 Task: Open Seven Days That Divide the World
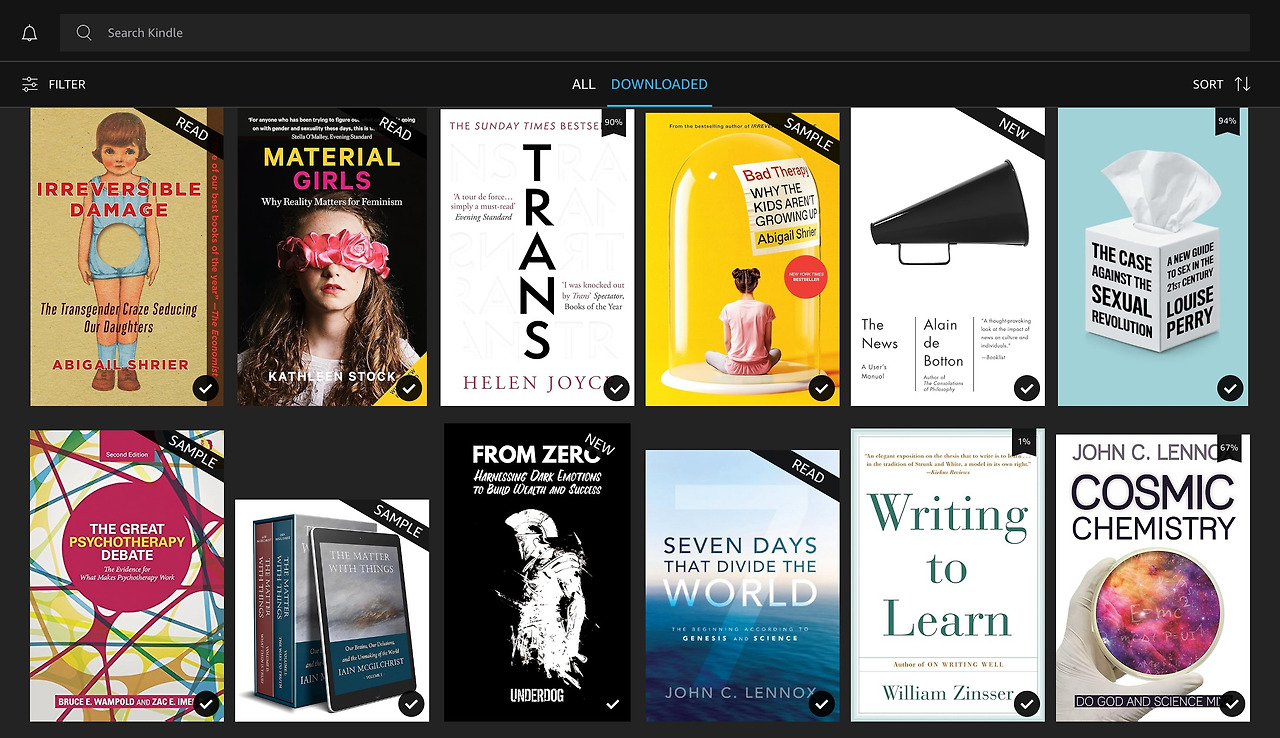click(742, 586)
